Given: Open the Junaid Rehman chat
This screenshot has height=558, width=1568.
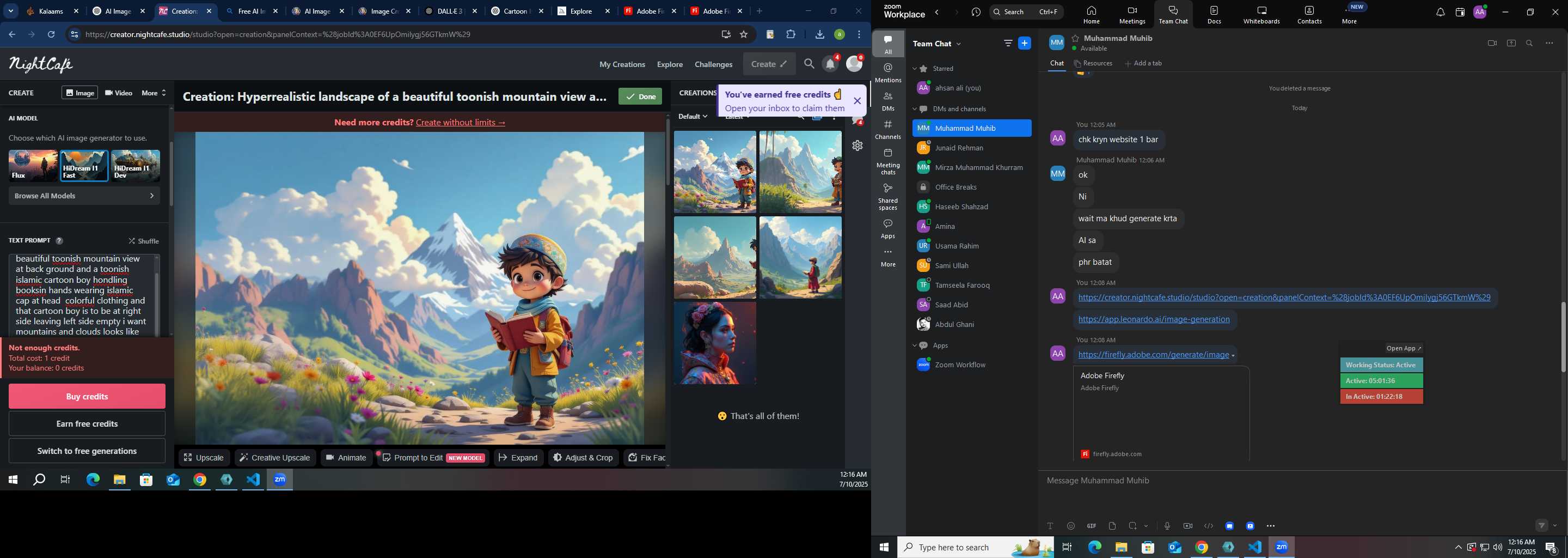Looking at the screenshot, I should 971,148.
